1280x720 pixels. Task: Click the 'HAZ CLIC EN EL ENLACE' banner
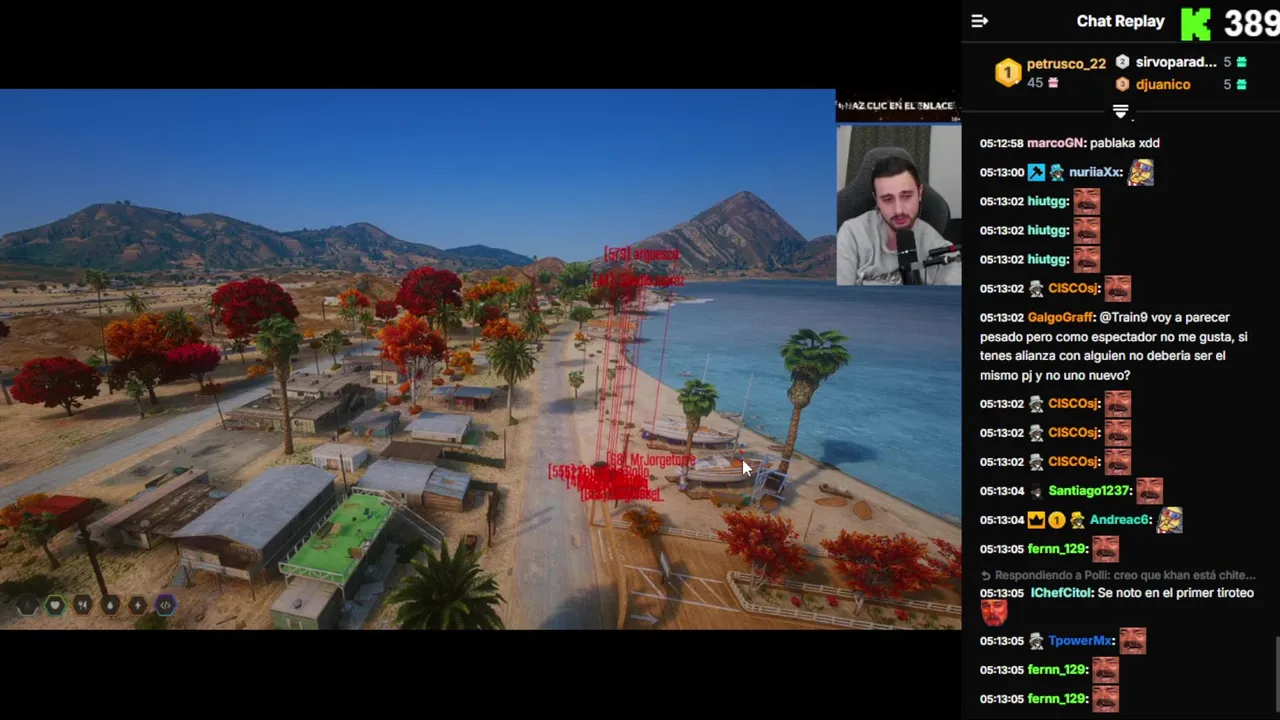(898, 105)
